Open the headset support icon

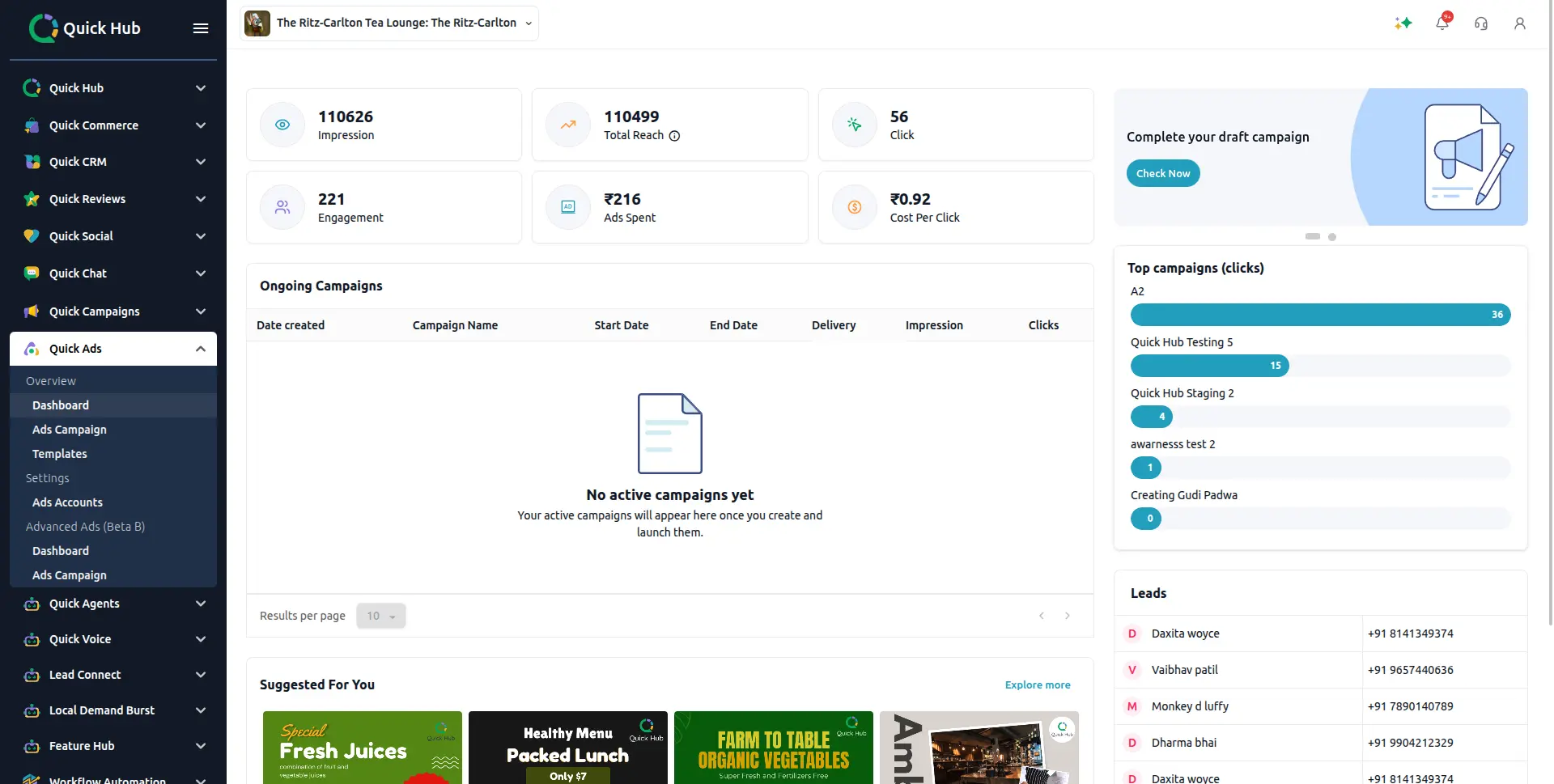tap(1481, 23)
